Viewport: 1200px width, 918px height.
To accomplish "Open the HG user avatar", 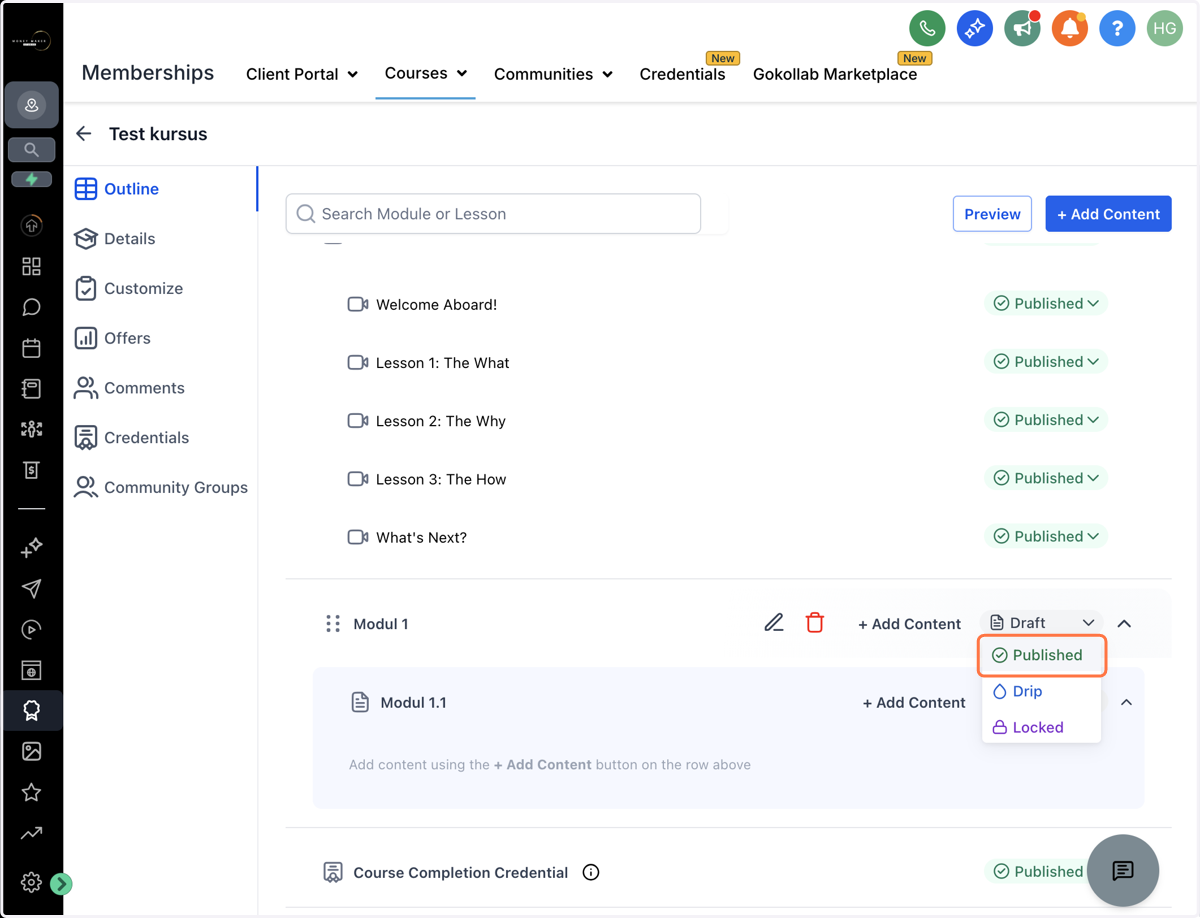I will pyautogui.click(x=1164, y=29).
